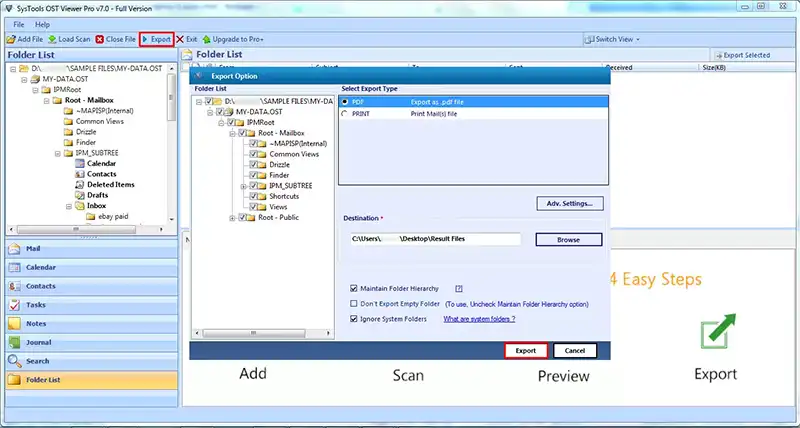Click the Adv. Settings button
Image resolution: width=800 pixels, height=428 pixels.
click(x=570, y=204)
